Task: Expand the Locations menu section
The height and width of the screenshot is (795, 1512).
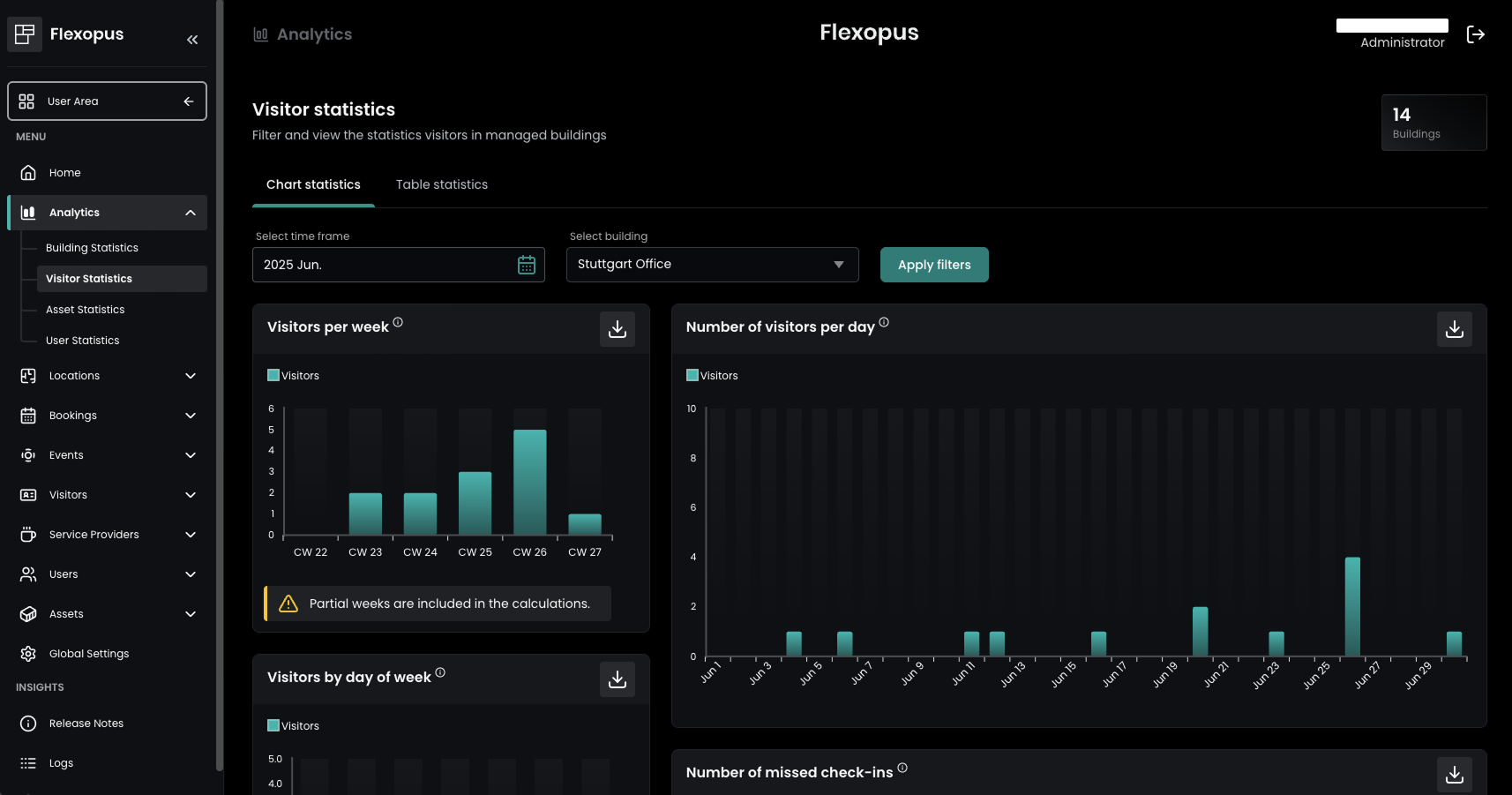Action: [108, 376]
